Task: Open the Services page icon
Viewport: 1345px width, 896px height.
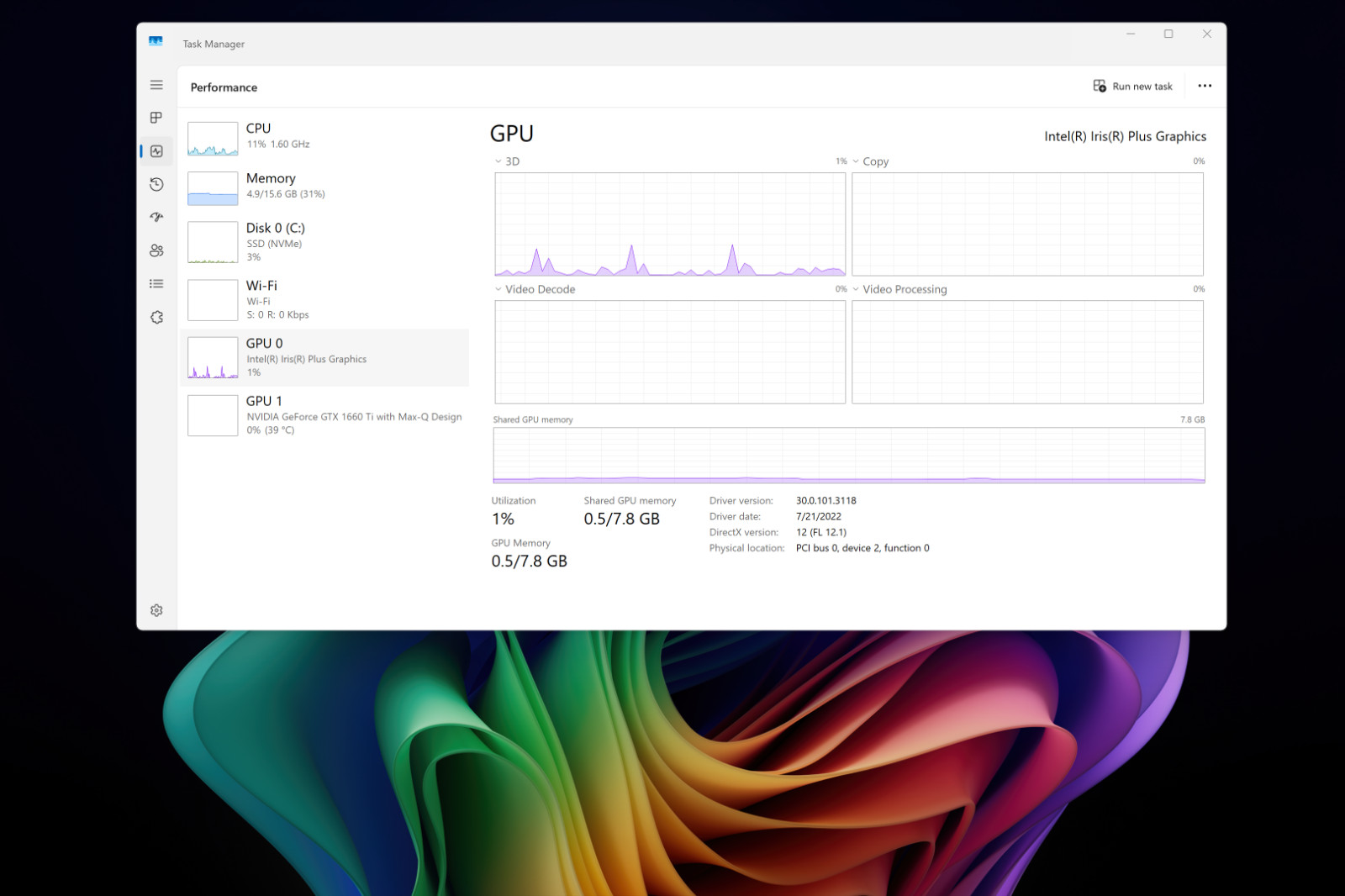Action: point(156,317)
